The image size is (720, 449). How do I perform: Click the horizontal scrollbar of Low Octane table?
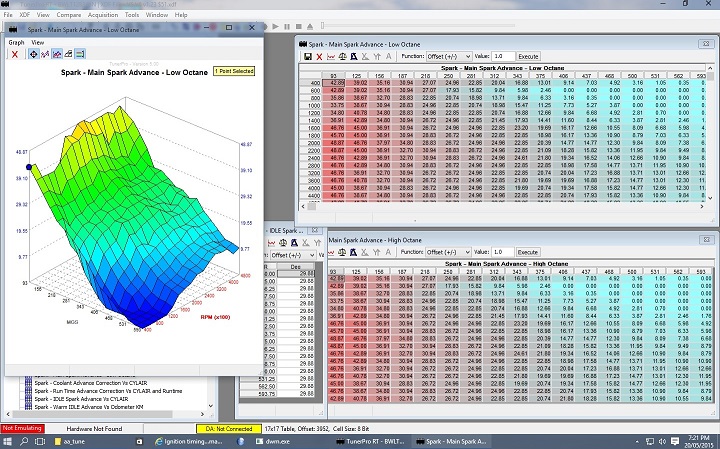click(502, 207)
